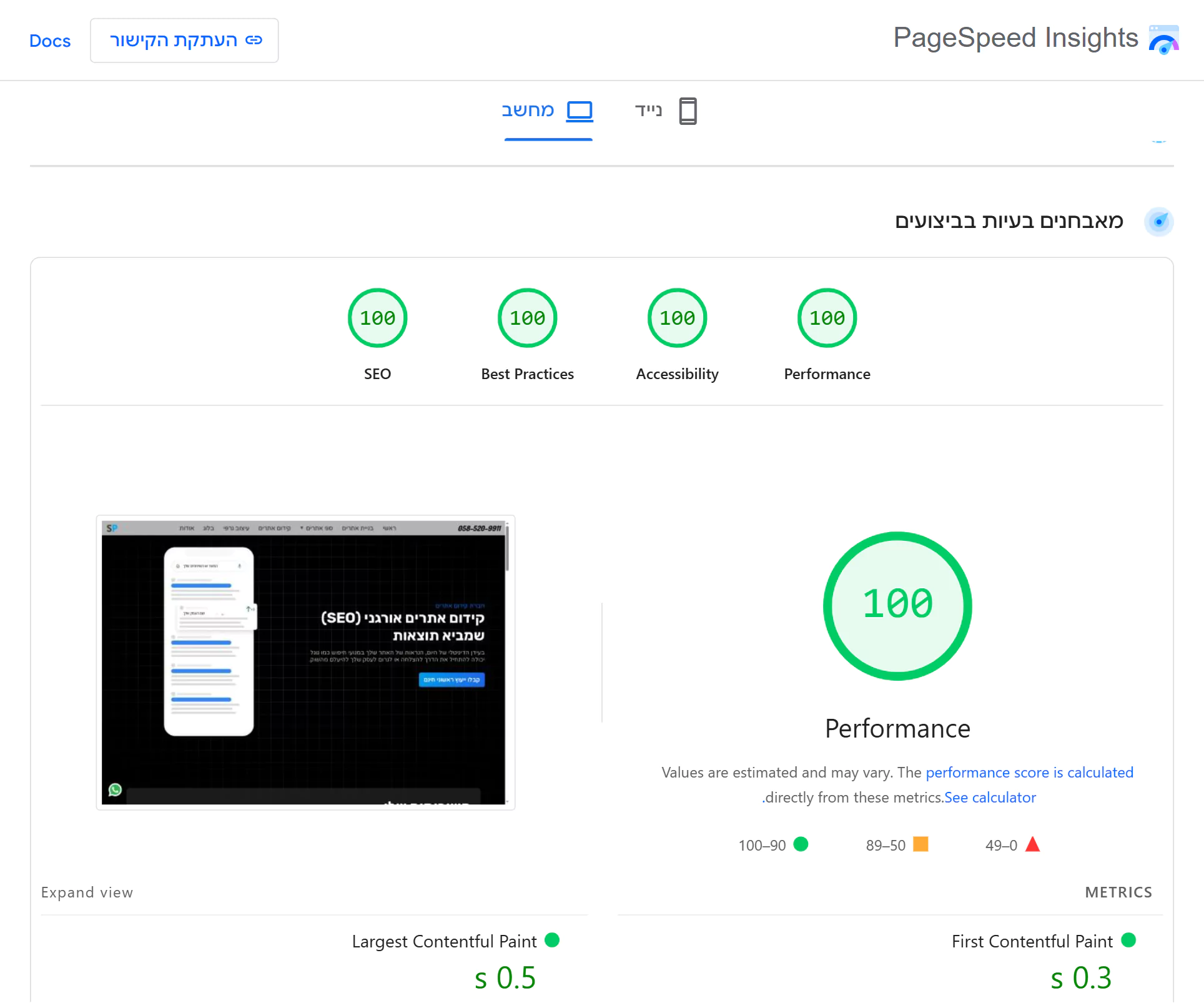Click the gauge icon next to מאבחנים בעיות בביצועים
This screenshot has width=1204, height=1003.
point(1159,222)
